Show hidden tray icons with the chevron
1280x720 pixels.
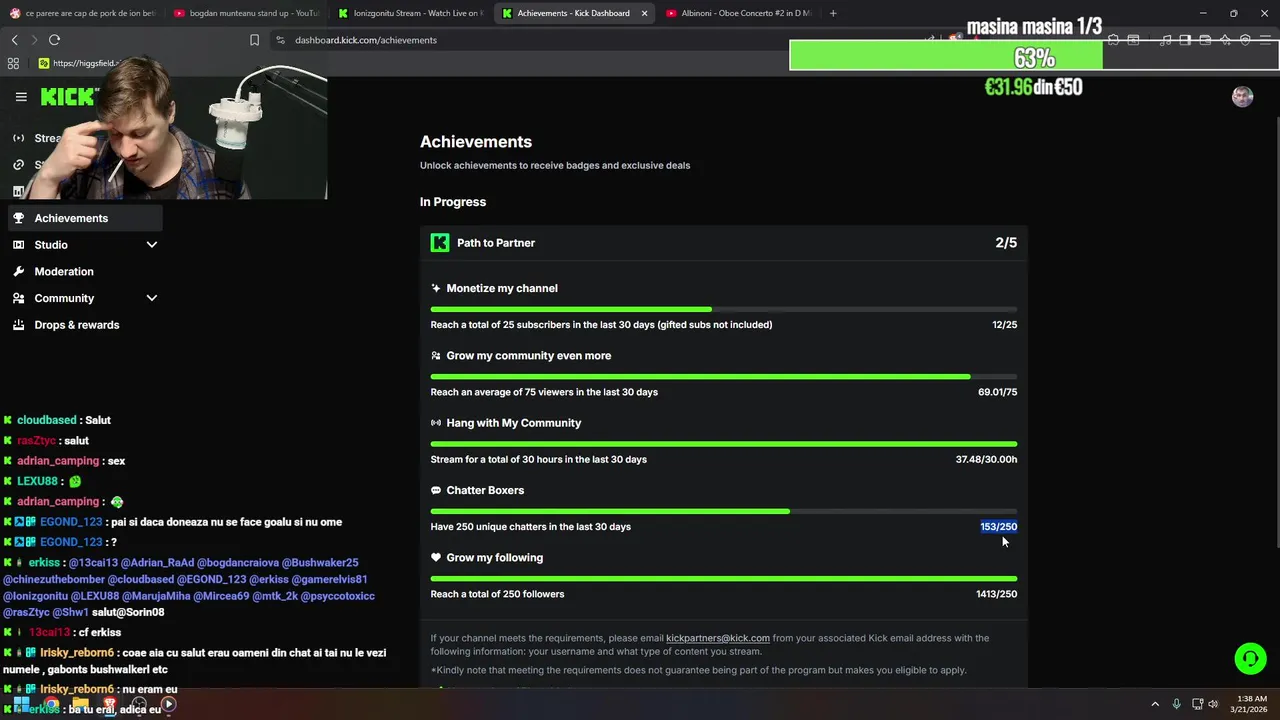(1155, 704)
